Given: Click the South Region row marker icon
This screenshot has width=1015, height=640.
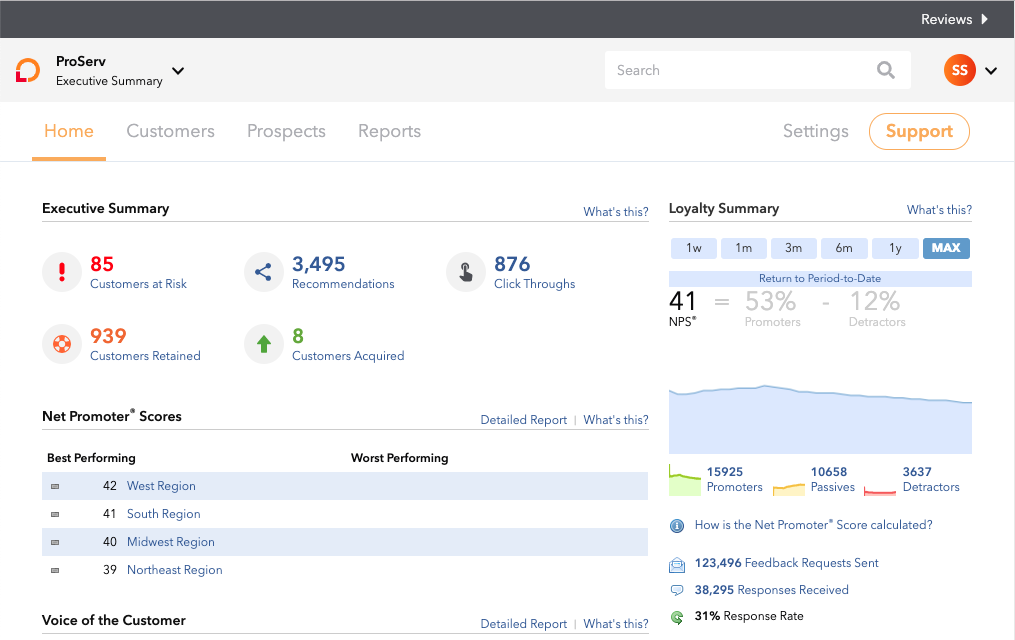Looking at the screenshot, I should 55,514.
